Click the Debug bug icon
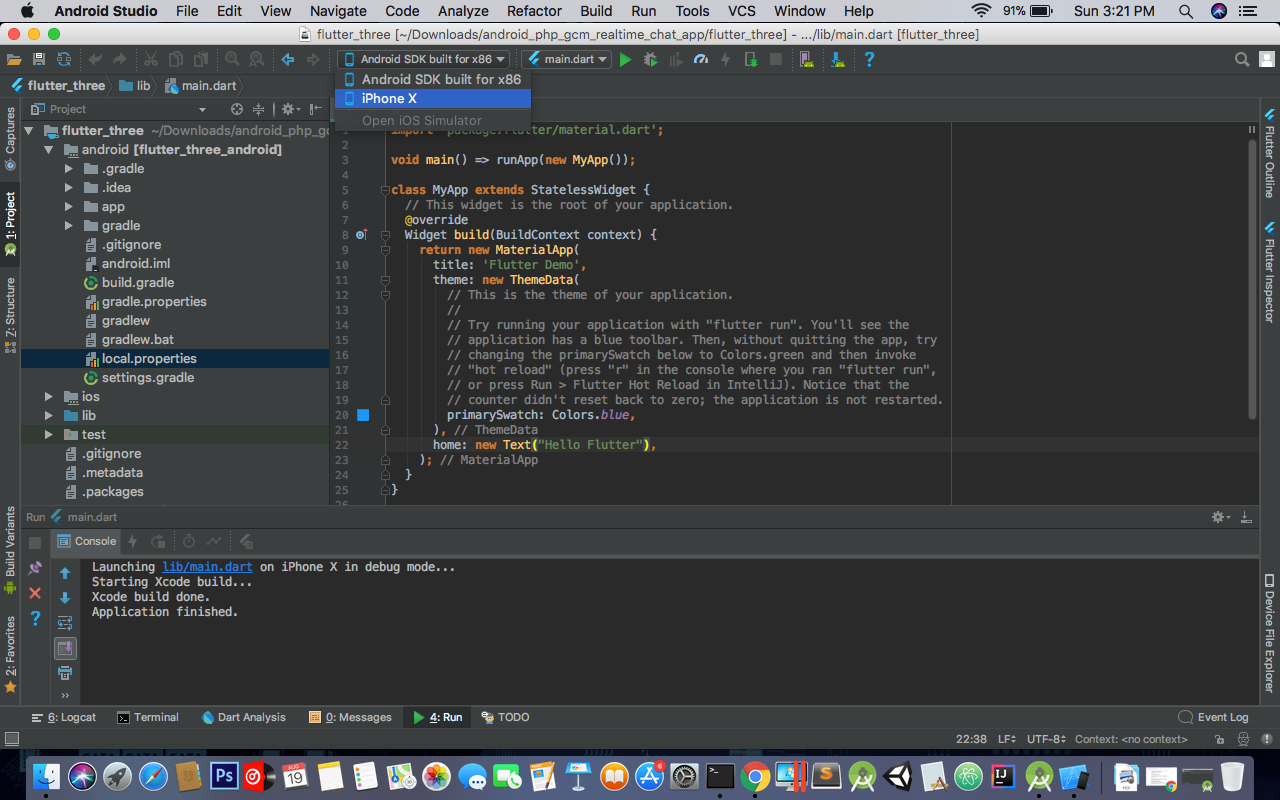This screenshot has height=800, width=1280. point(651,60)
